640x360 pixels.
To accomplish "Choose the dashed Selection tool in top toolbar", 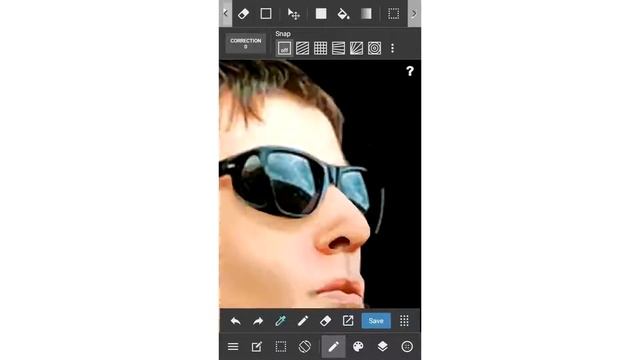I will pyautogui.click(x=393, y=14).
